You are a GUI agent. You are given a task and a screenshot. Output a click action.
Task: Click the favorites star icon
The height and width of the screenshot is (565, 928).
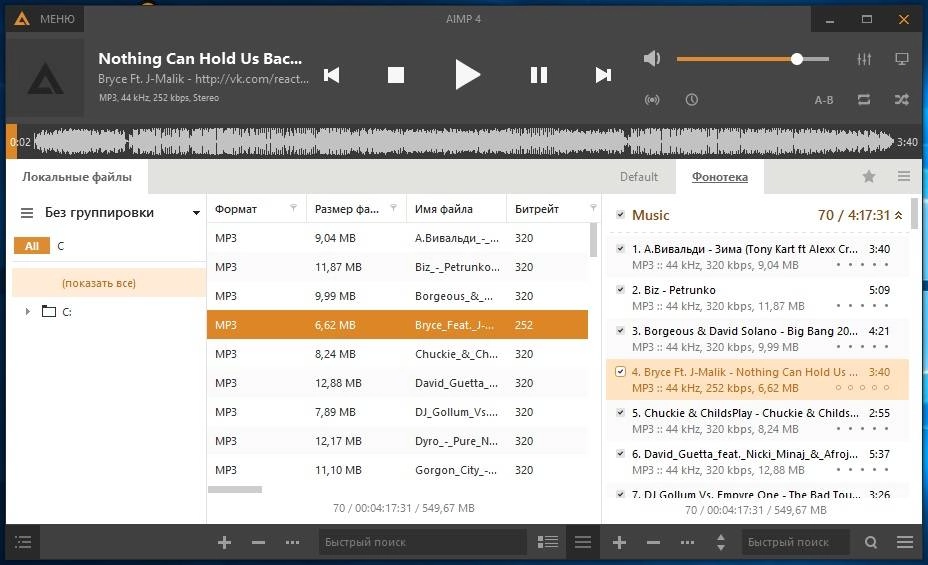[x=868, y=176]
